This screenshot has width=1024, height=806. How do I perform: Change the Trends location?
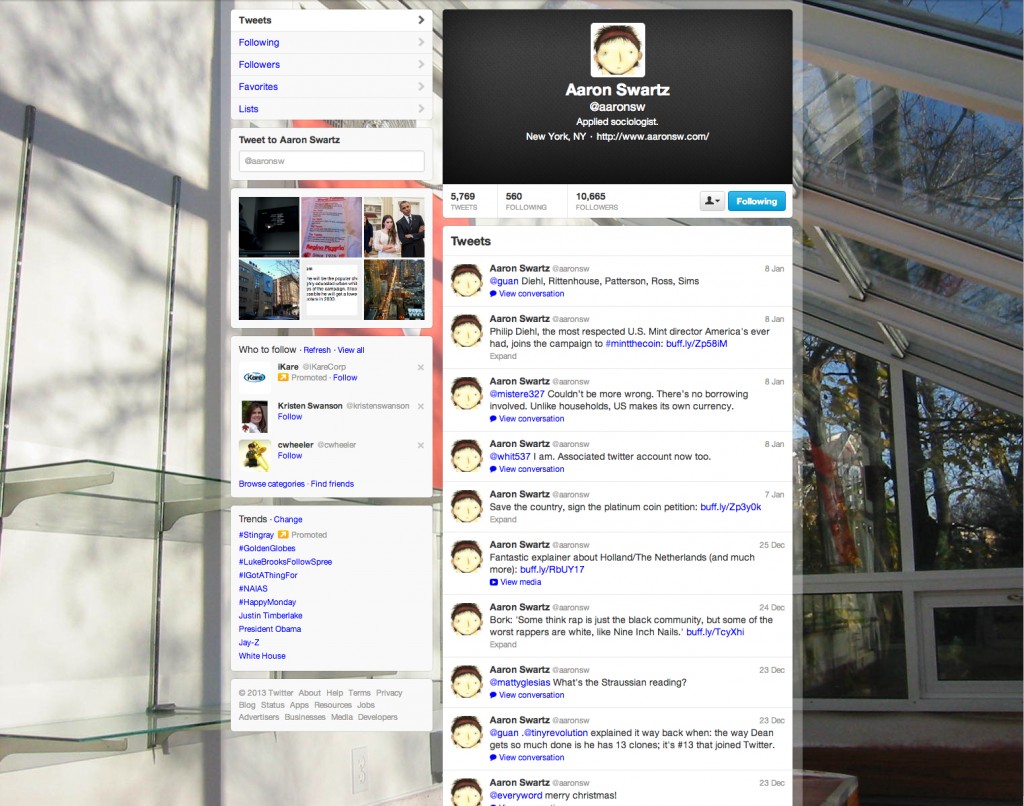click(288, 519)
